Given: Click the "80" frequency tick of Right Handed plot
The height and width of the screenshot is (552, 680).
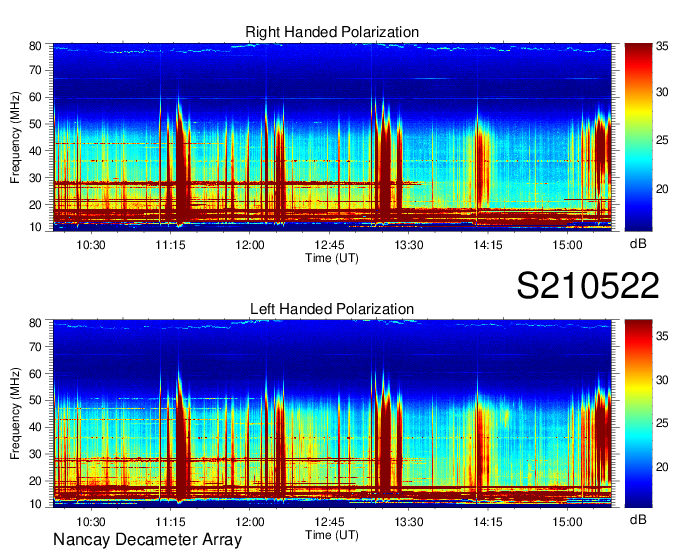Looking at the screenshot, I should pos(35,46).
